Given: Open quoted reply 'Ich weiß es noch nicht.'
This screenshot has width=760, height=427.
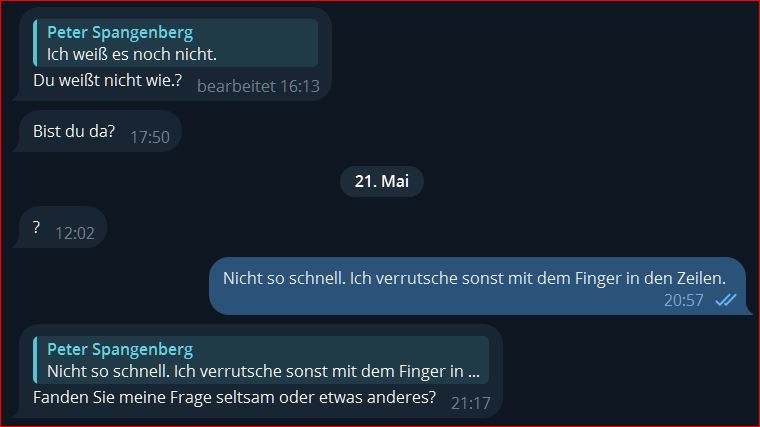Looking at the screenshot, I should click(x=175, y=43).
